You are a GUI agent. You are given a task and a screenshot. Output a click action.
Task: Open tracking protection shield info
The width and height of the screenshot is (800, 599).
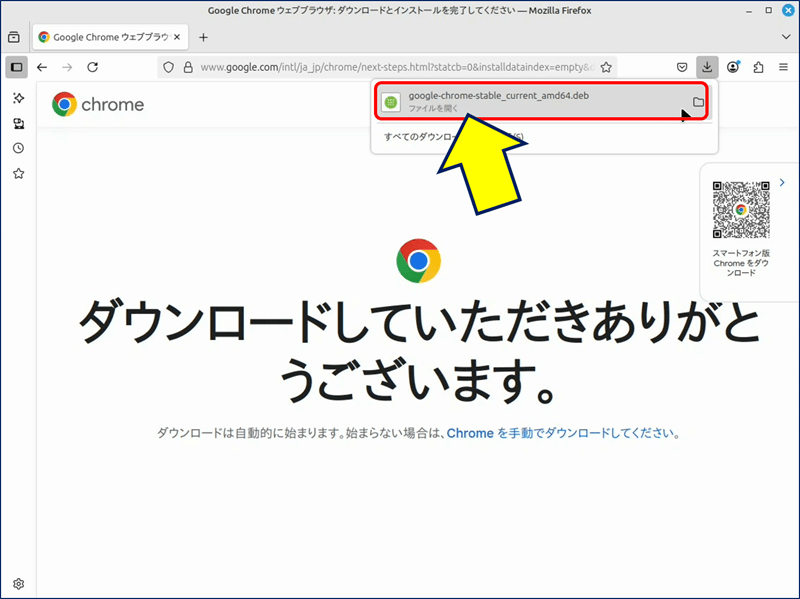tap(168, 67)
